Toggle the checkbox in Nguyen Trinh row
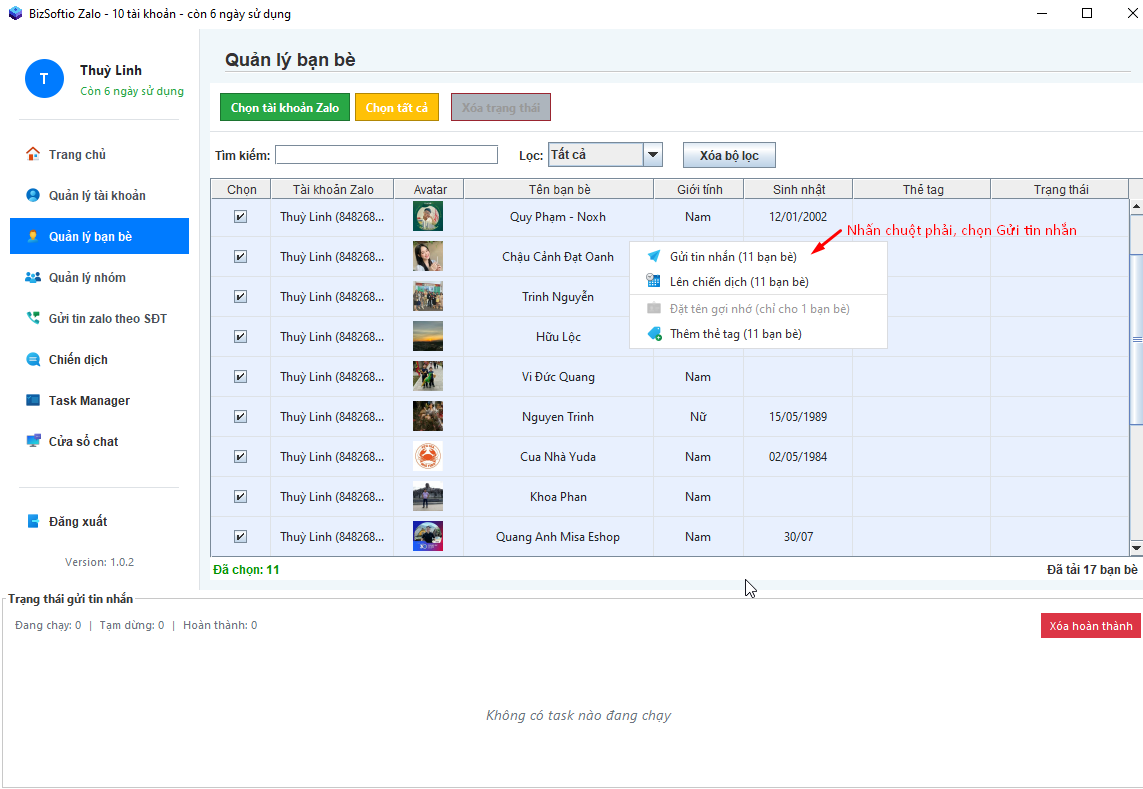 [240, 417]
